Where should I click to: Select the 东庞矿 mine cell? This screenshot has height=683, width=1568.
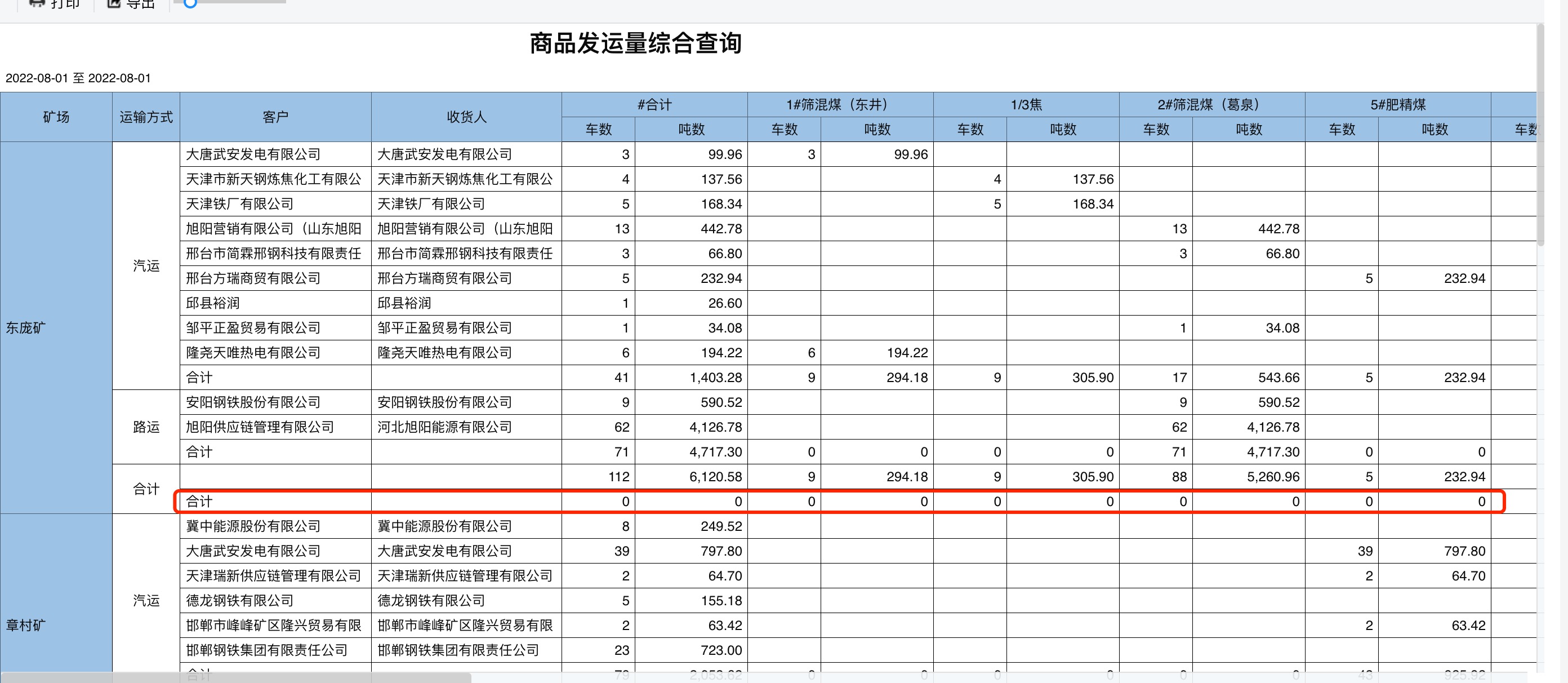(56, 328)
